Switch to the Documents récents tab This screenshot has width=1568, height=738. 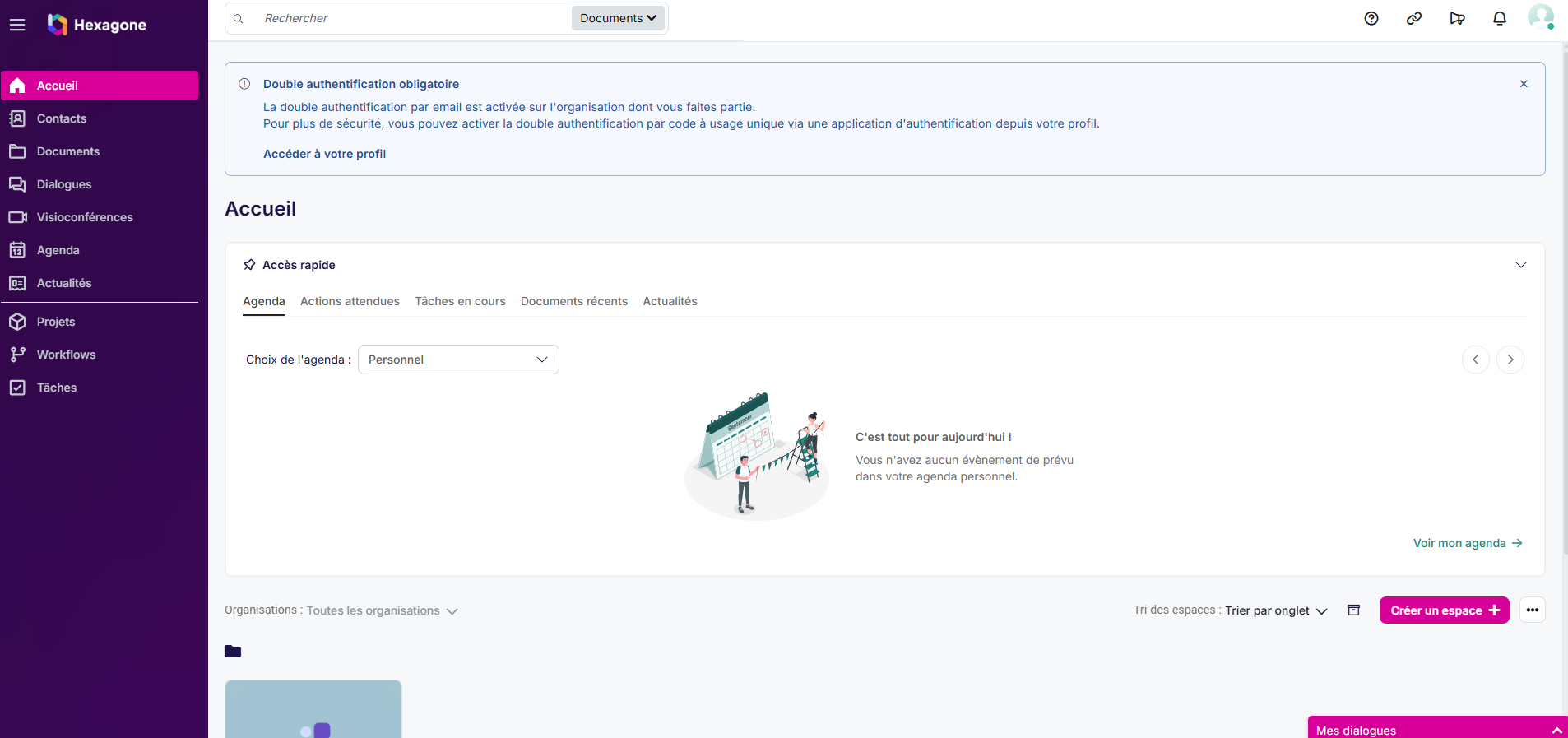[x=574, y=301]
